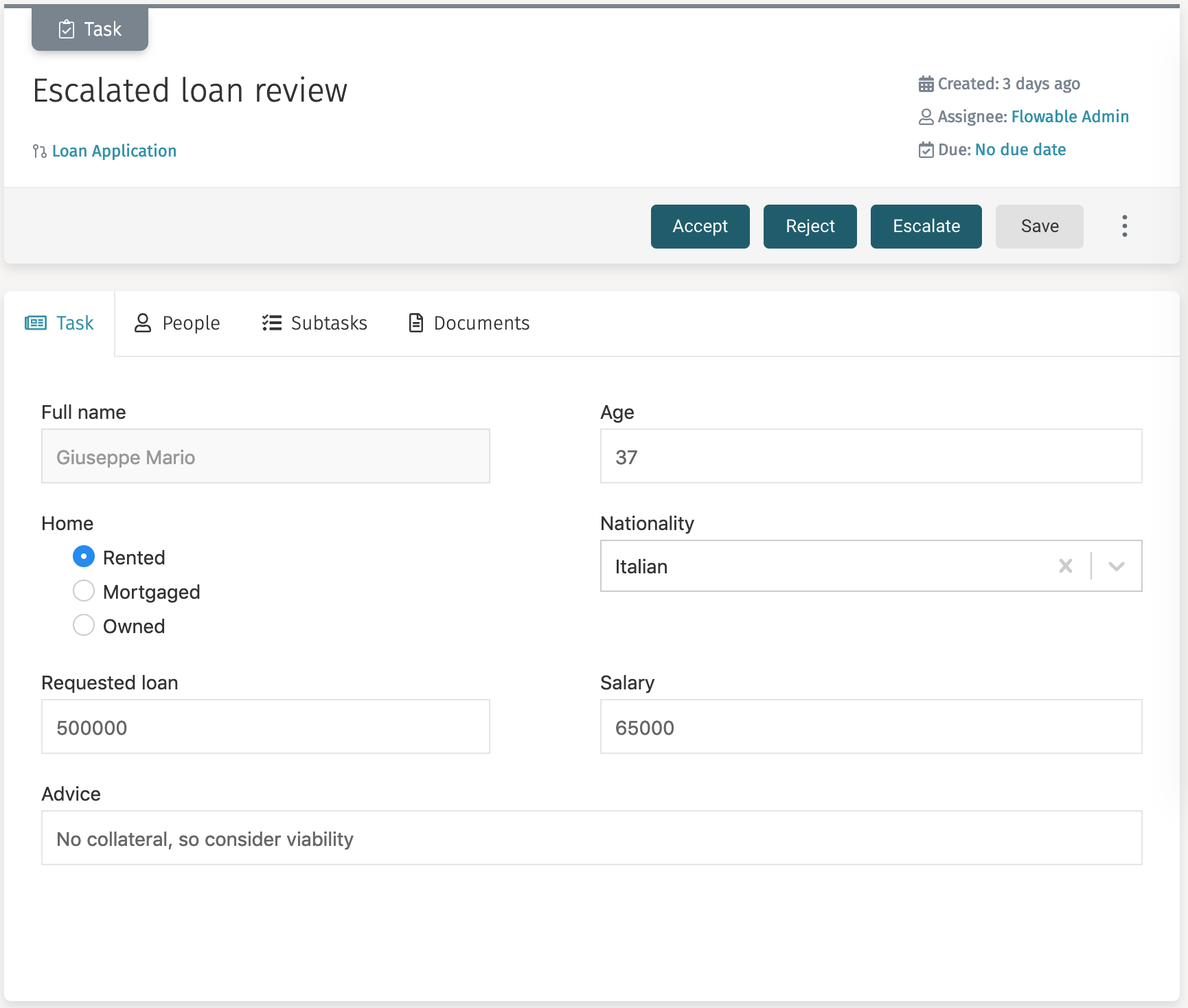Switch to the People tab
1188x1008 pixels.
click(177, 323)
